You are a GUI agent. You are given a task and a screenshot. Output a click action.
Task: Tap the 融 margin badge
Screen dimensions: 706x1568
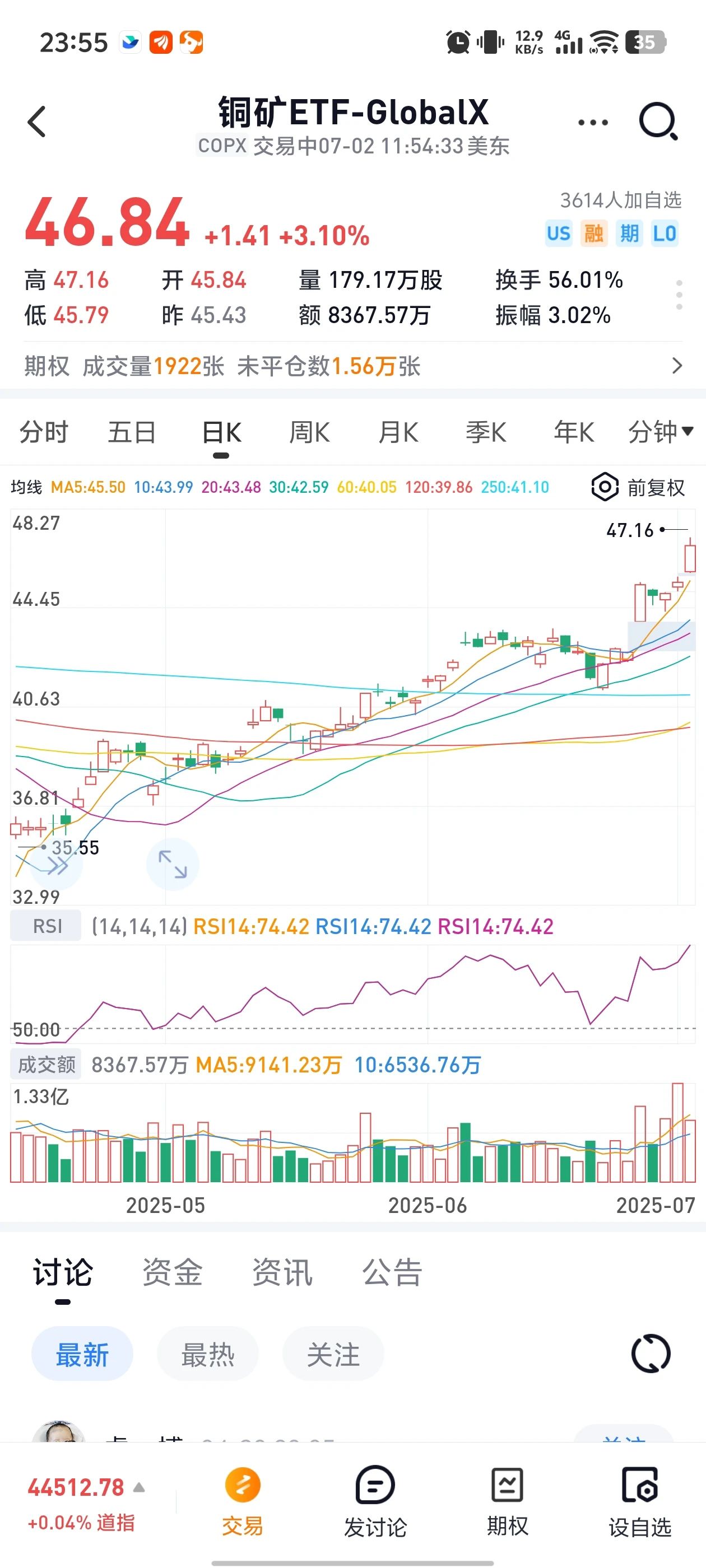tap(593, 233)
